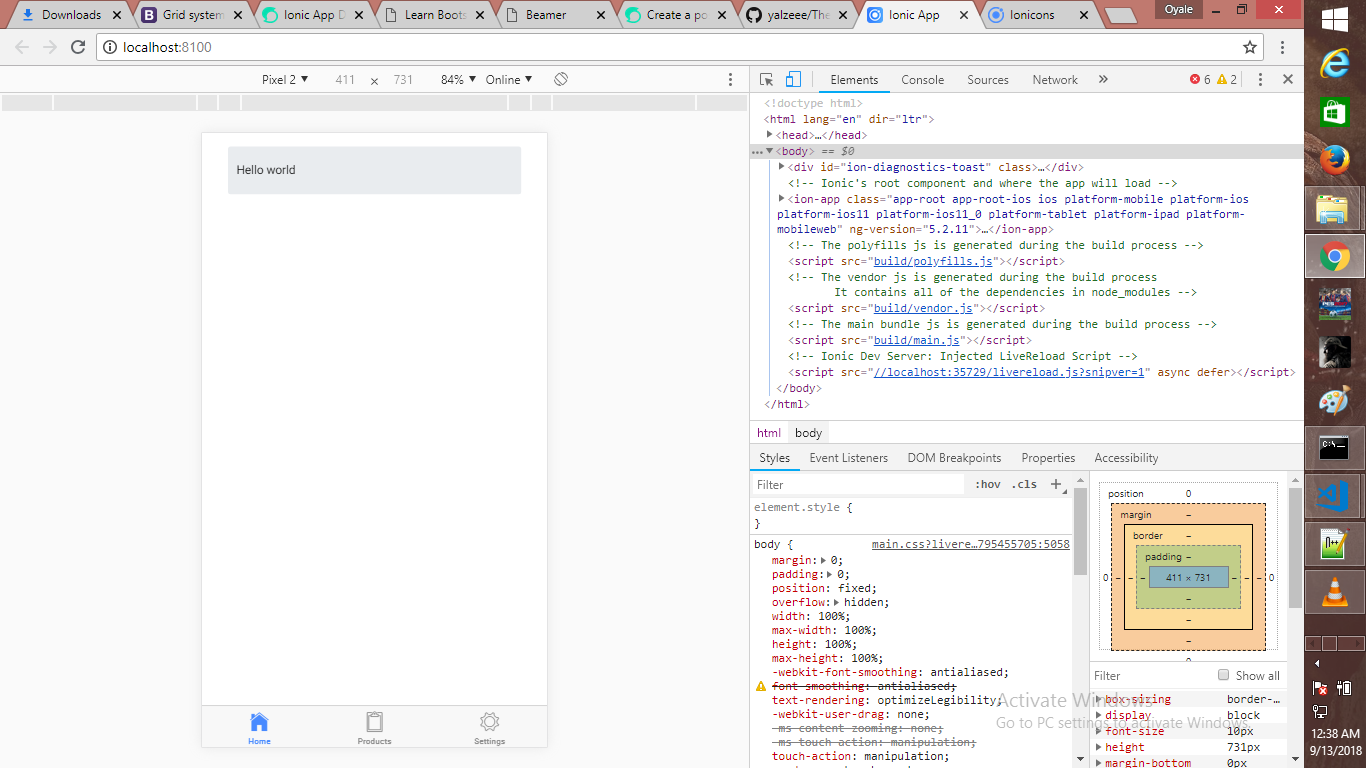Switch to Ionicons browser tab
1366x768 pixels.
tap(1037, 15)
